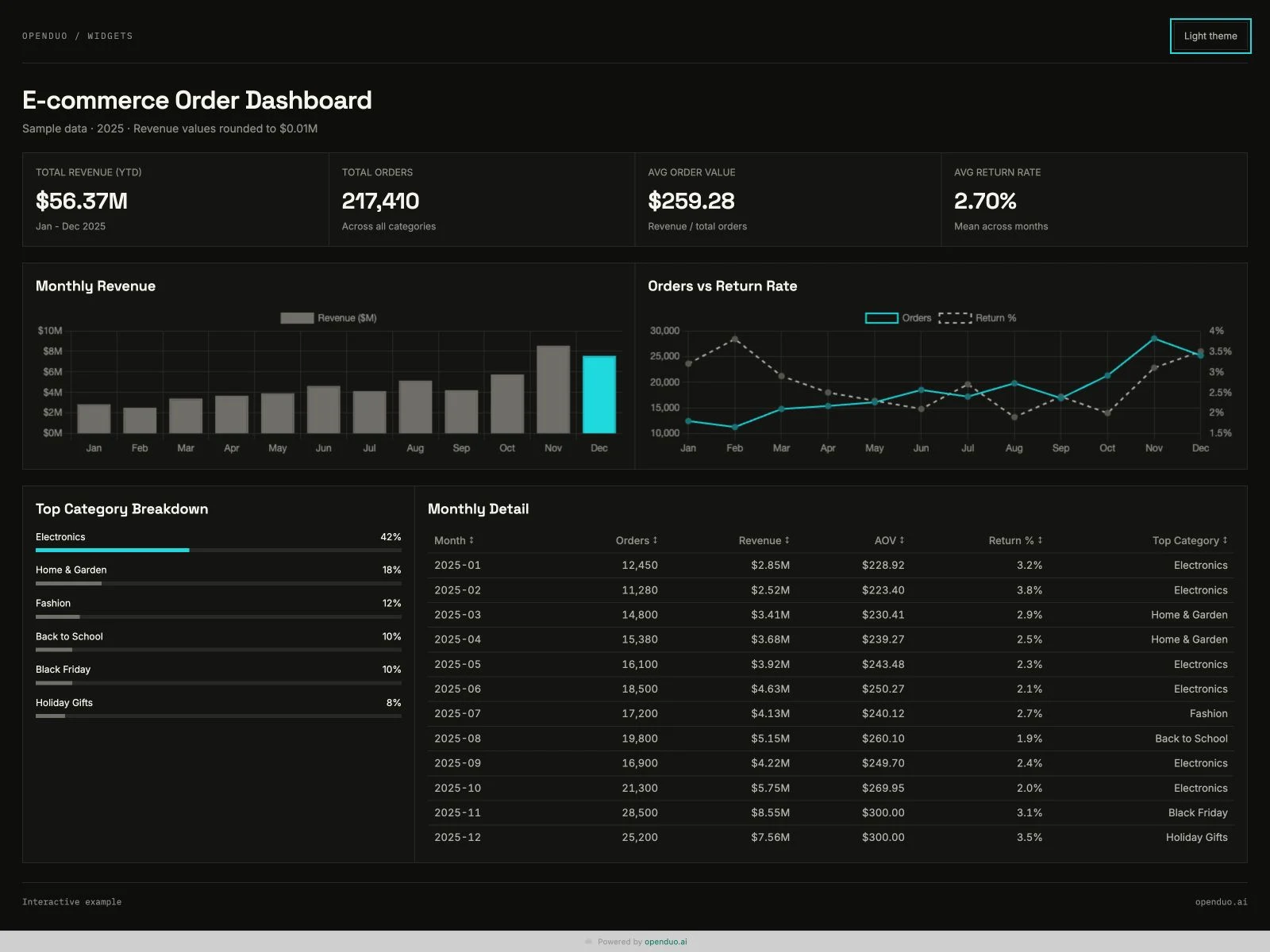The width and height of the screenshot is (1270, 952).
Task: Switch to Light theme
Action: [1210, 36]
